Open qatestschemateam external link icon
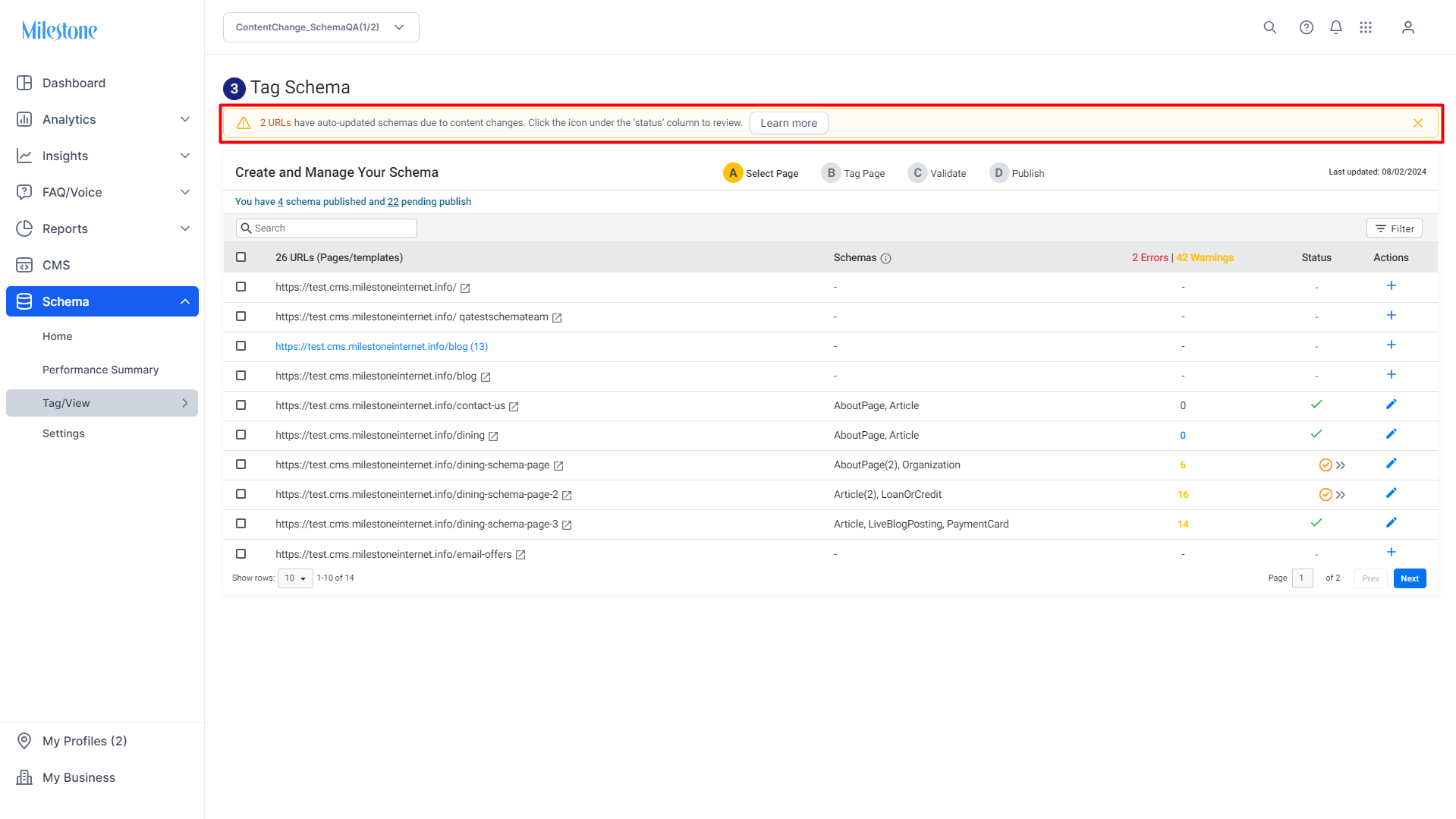The width and height of the screenshot is (1456, 819). pyautogui.click(x=557, y=318)
